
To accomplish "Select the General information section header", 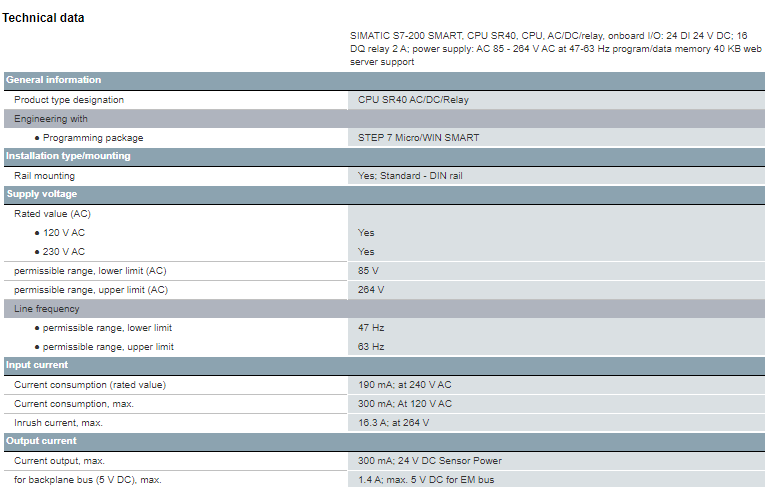I will pos(54,80).
